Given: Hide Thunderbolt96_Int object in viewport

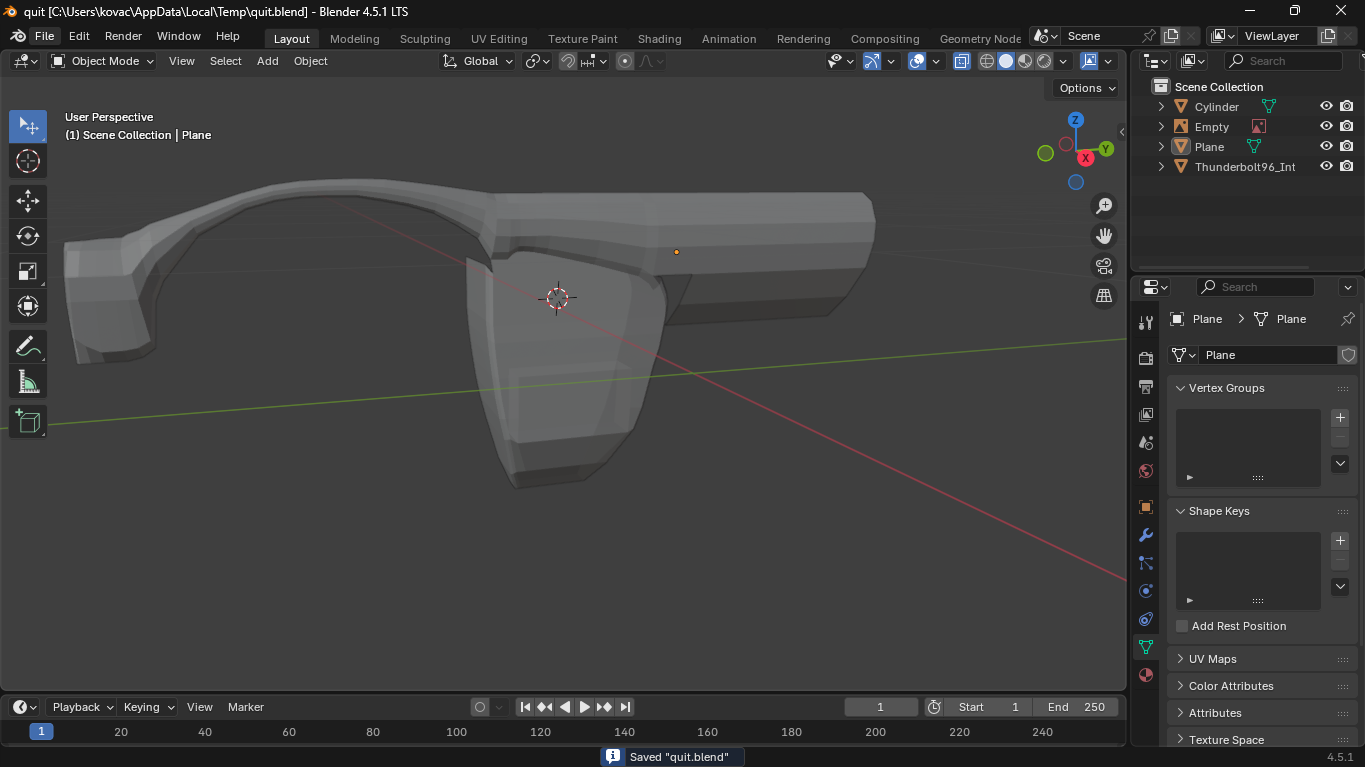Looking at the screenshot, I should tap(1326, 167).
